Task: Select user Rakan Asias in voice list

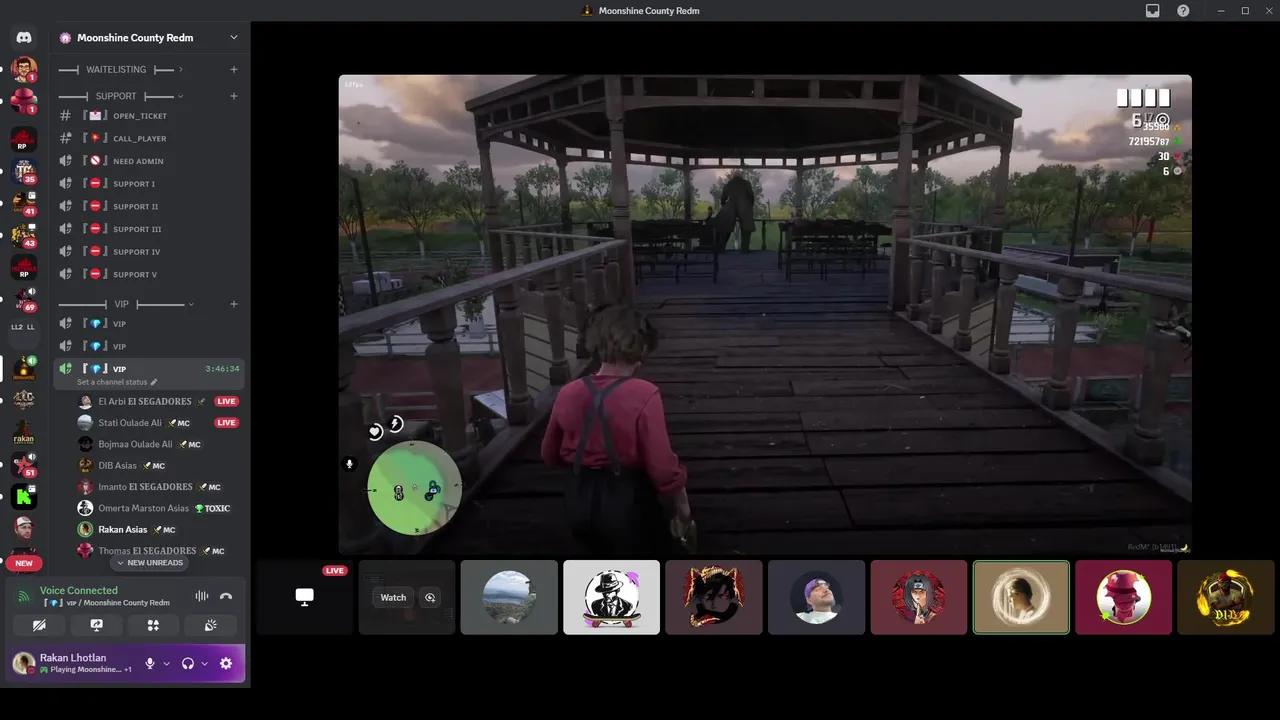Action: (159, 529)
